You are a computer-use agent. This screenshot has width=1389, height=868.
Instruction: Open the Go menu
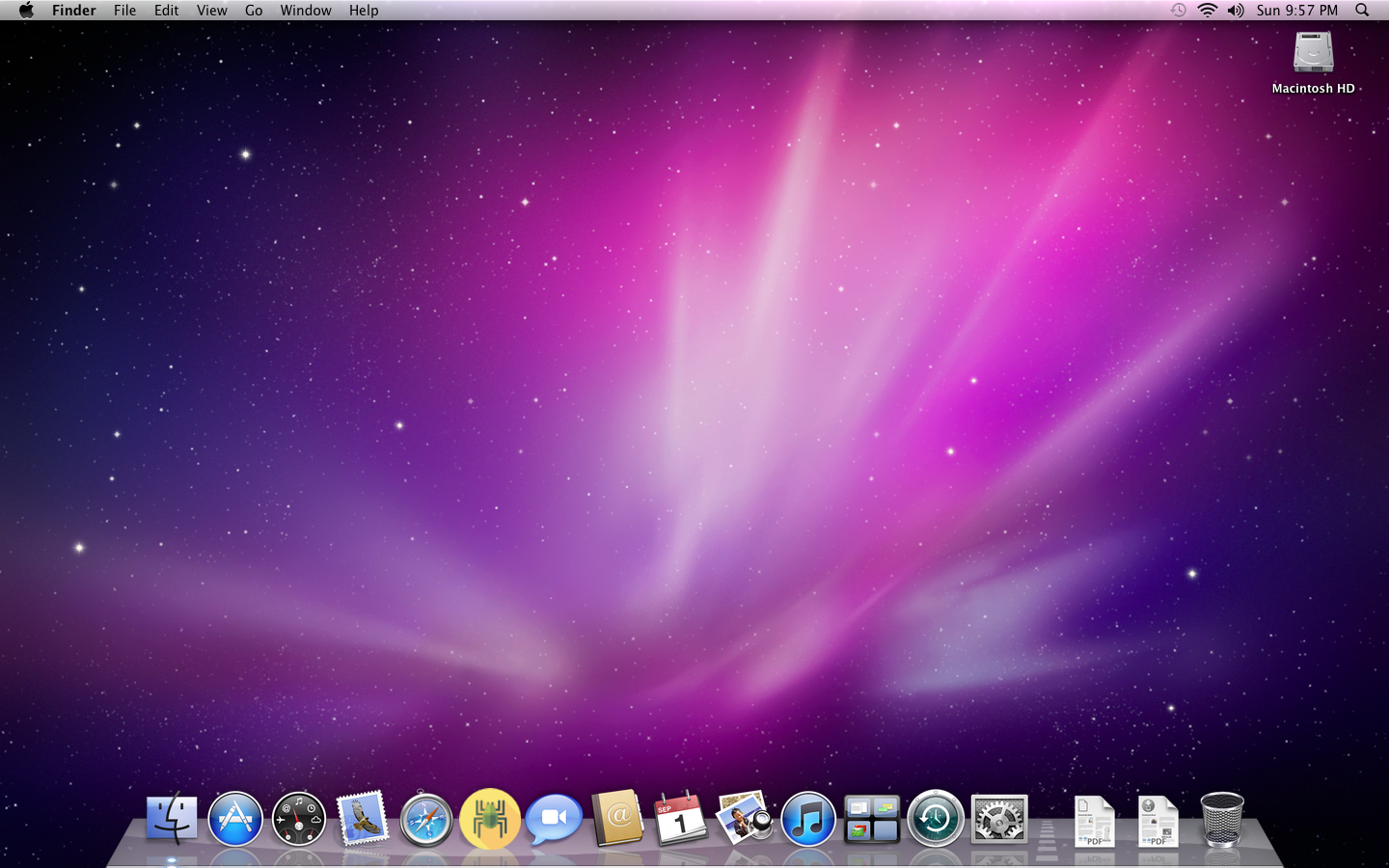point(254,10)
